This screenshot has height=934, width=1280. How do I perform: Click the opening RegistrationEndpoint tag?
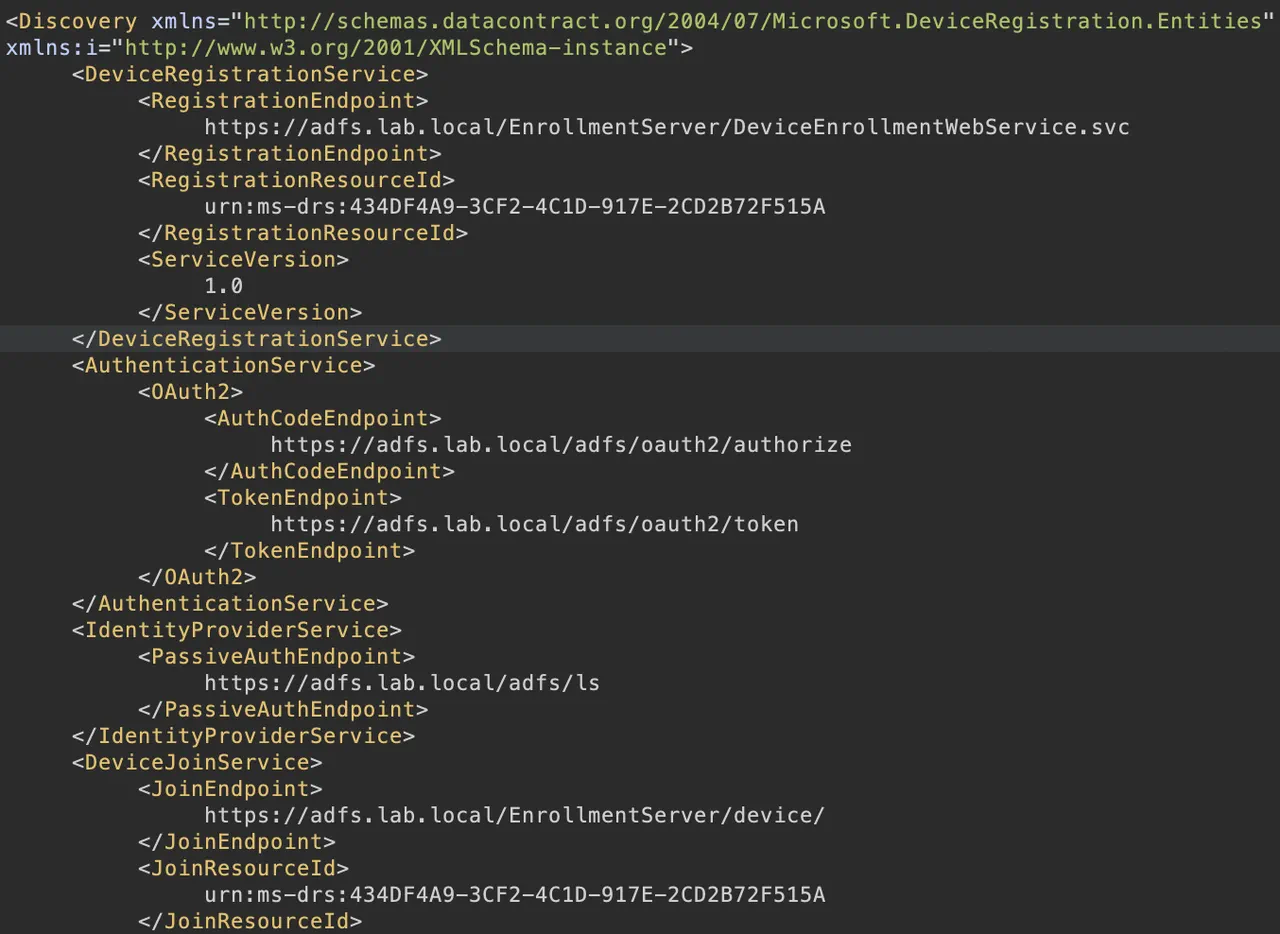point(283,100)
